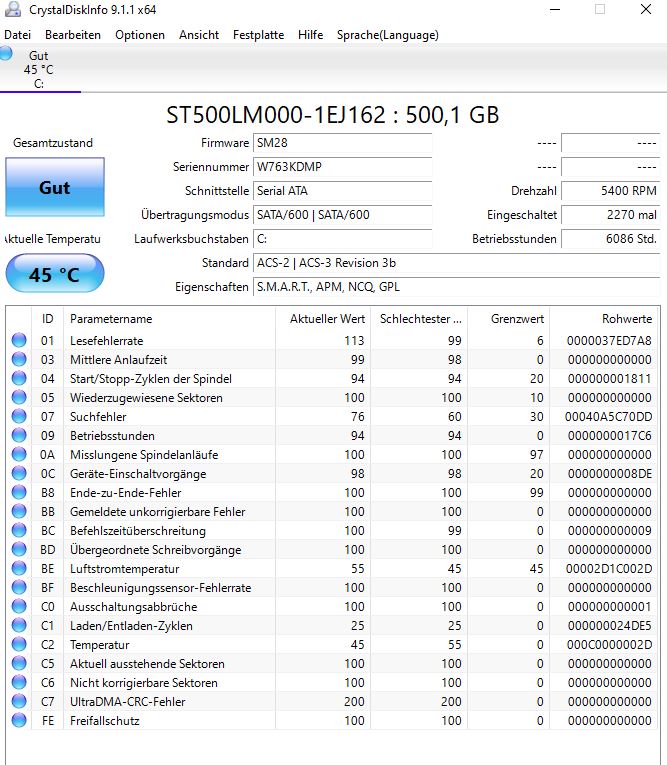Click the ID column header
This screenshot has height=765, width=667.
coord(47,319)
